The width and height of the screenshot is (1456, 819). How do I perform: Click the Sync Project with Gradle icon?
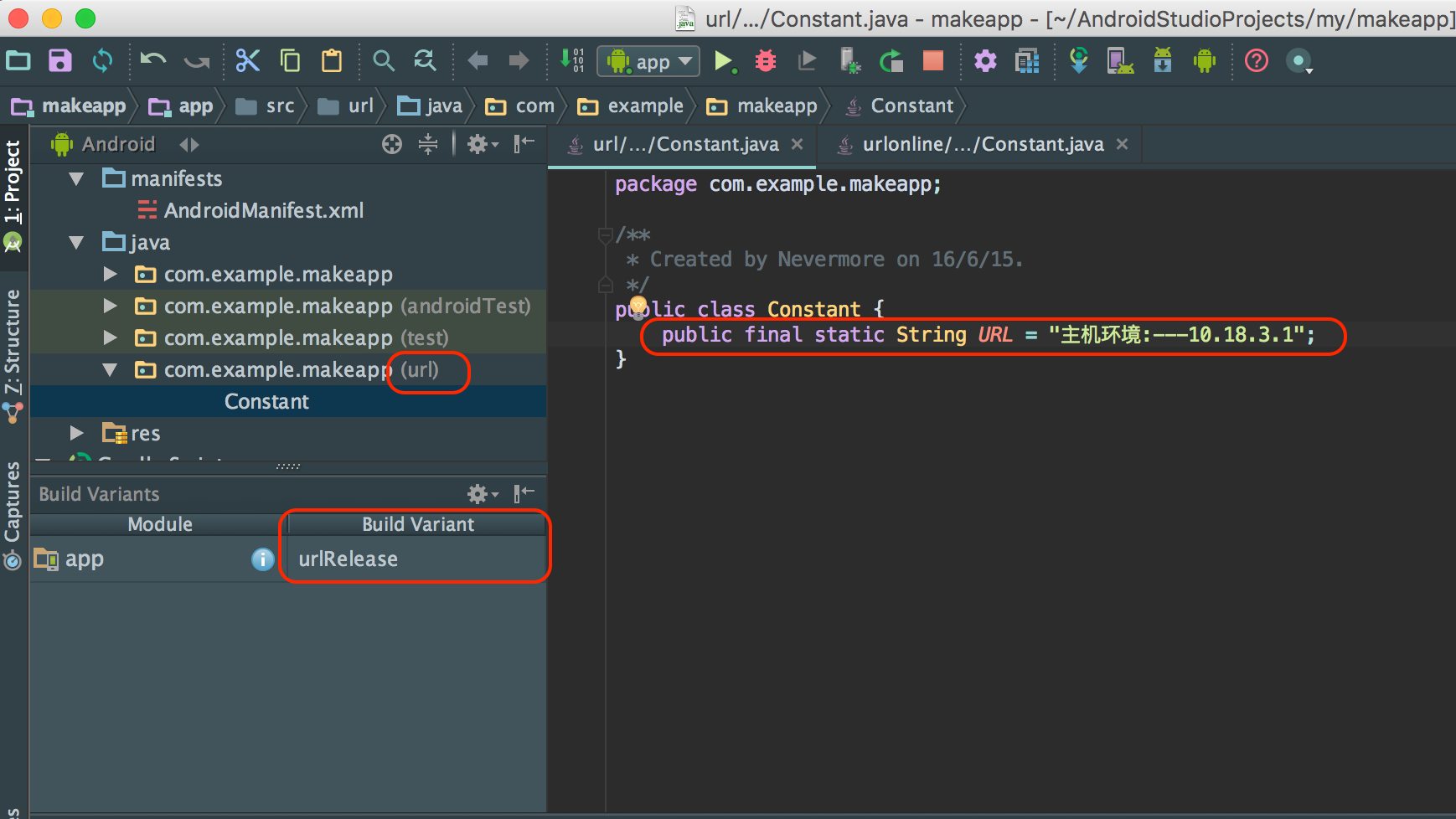pos(1079,60)
